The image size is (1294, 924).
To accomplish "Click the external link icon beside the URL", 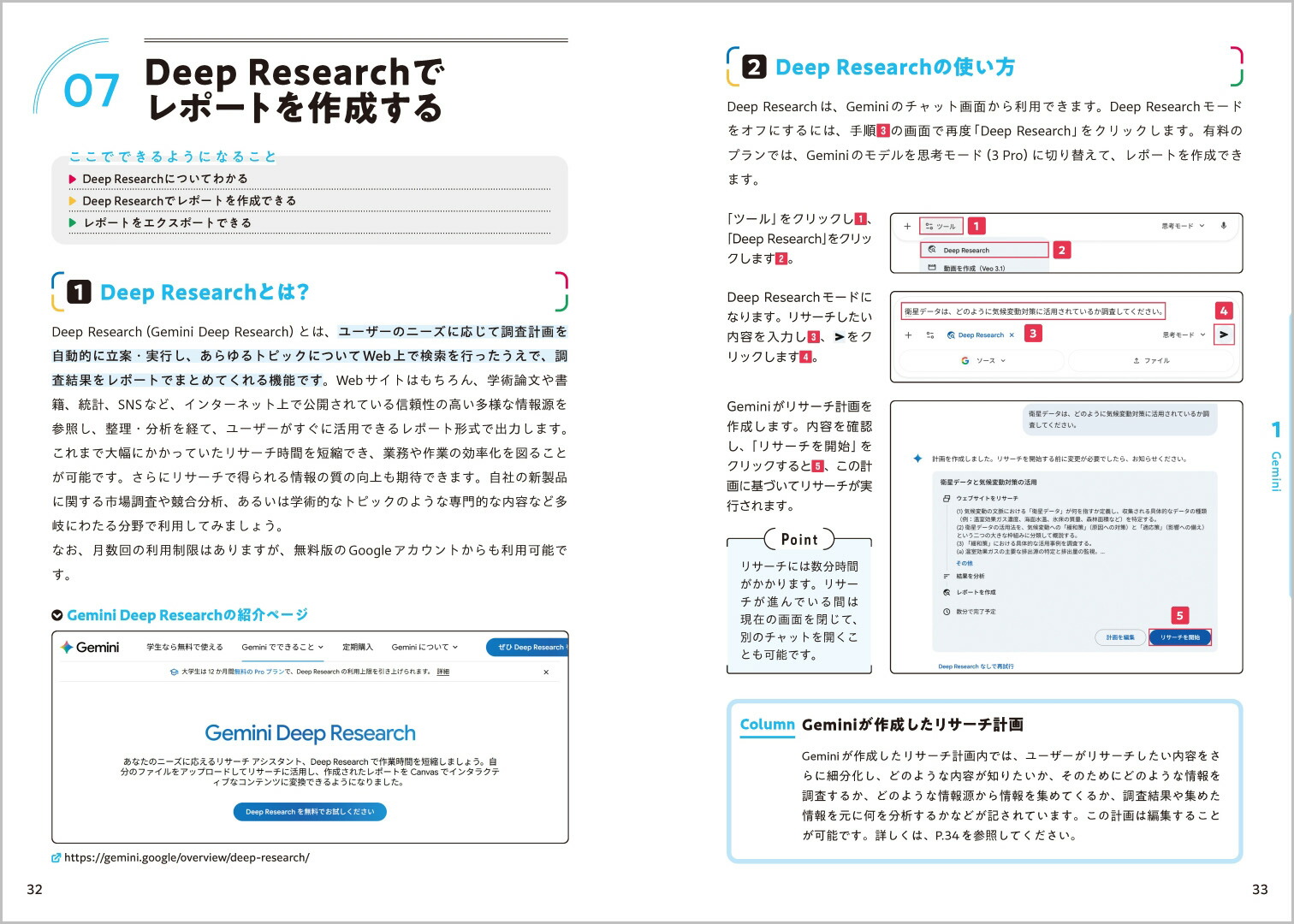I will 56,857.
